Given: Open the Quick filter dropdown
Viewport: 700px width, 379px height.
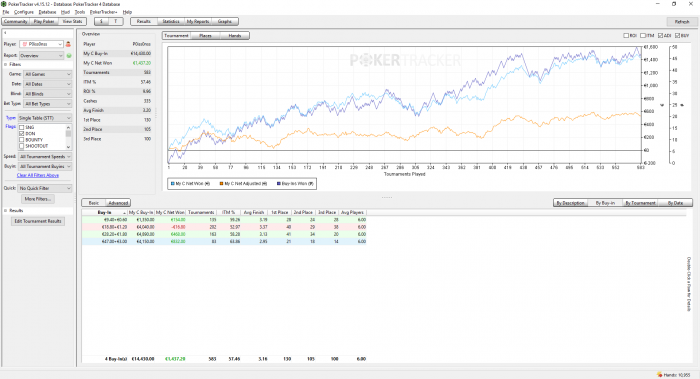Looking at the screenshot, I should [x=45, y=188].
